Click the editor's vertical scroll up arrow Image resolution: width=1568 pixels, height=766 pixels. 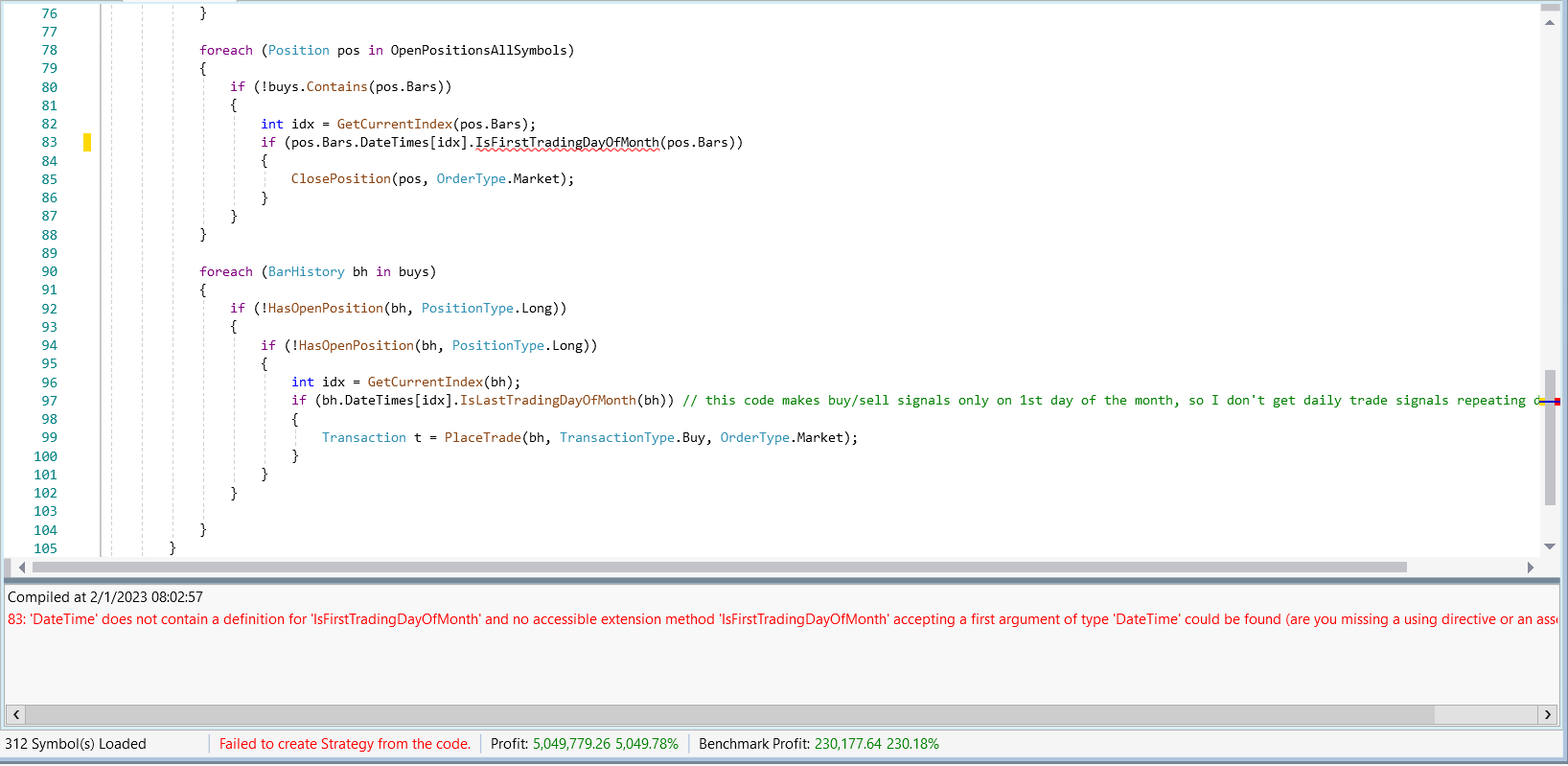(x=1550, y=23)
